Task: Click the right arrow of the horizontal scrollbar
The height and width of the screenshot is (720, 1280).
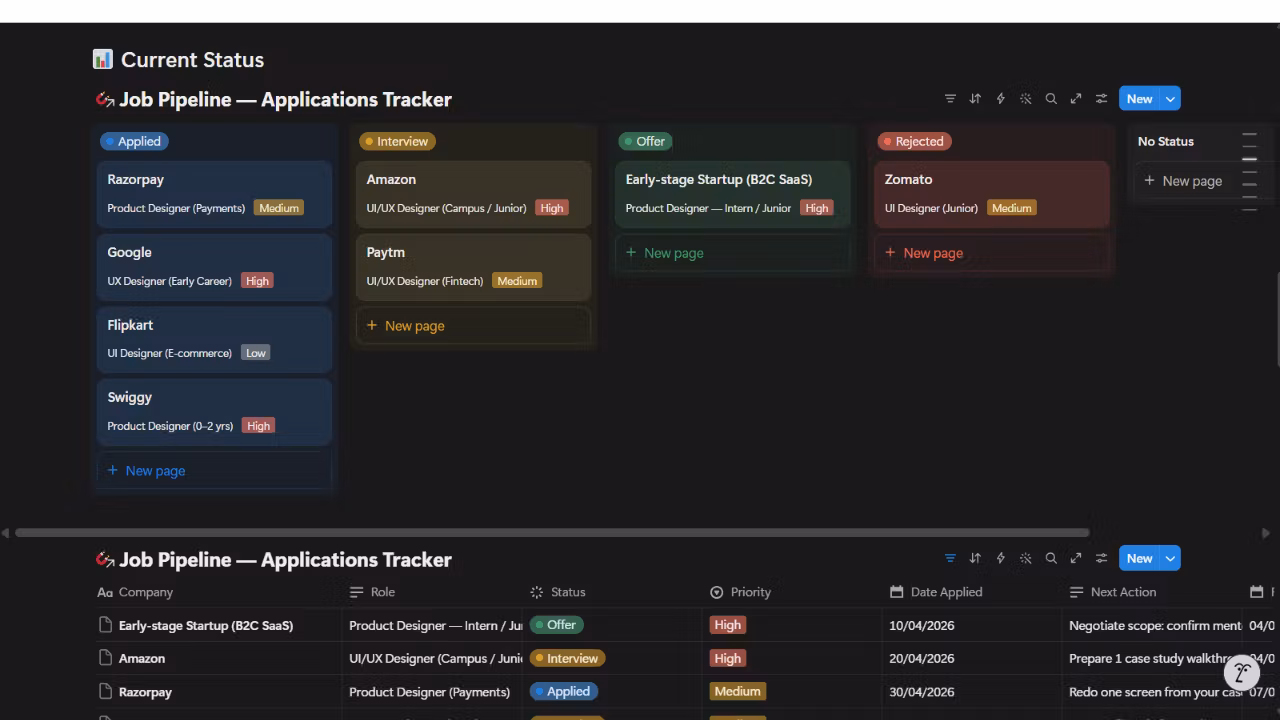Action: point(1266,533)
